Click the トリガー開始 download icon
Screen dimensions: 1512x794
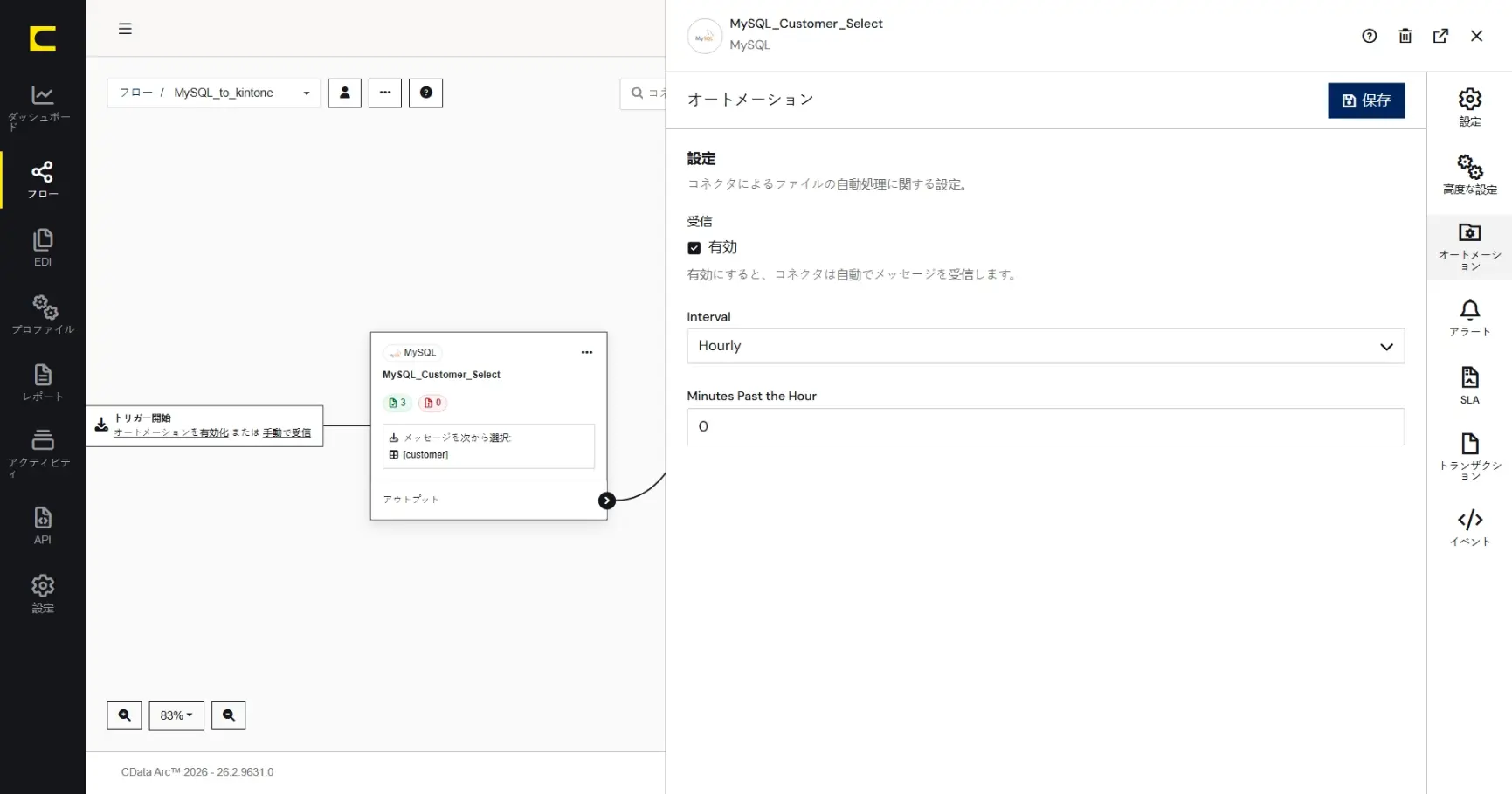pos(101,425)
